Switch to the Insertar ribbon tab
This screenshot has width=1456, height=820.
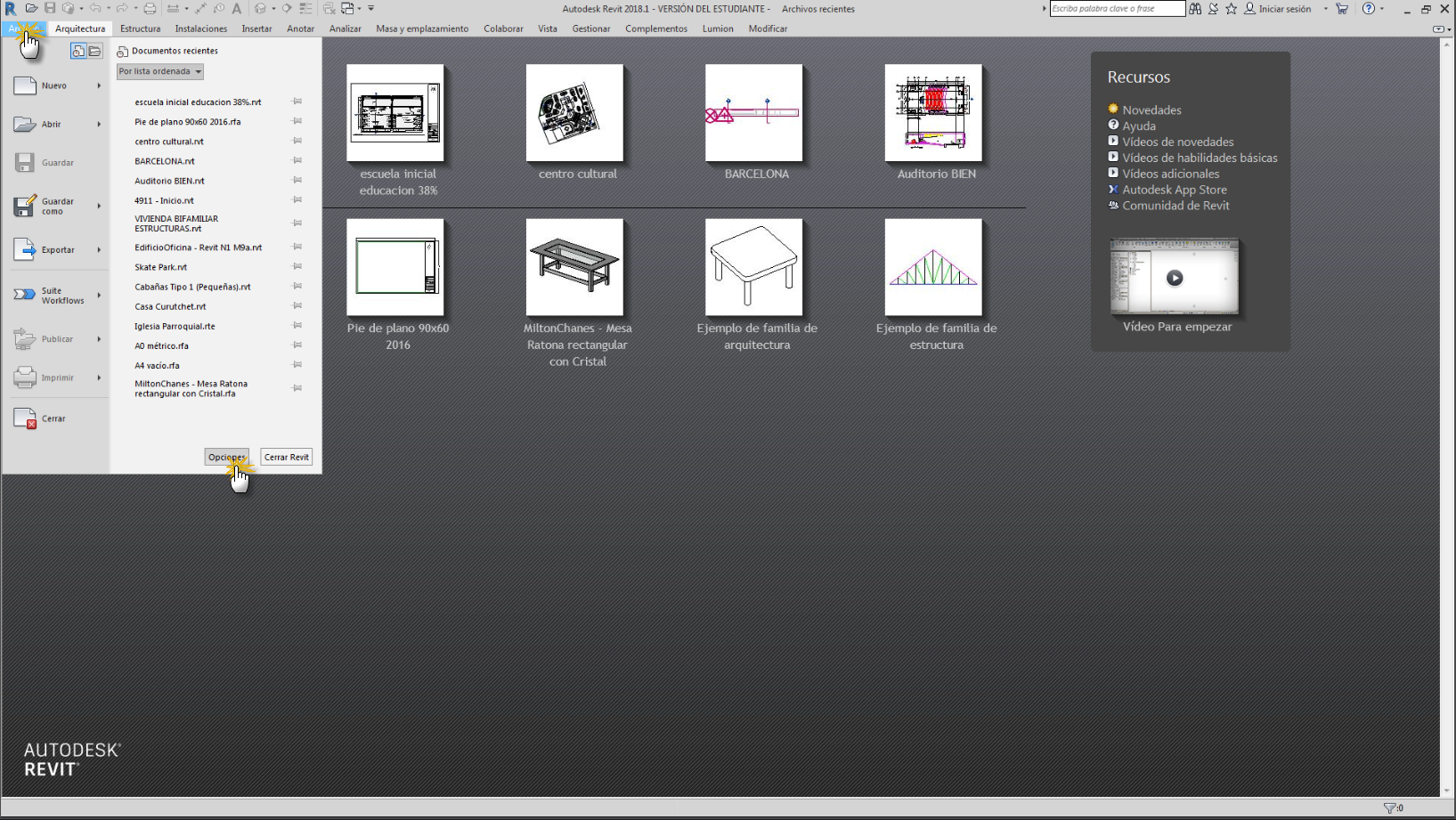point(256,28)
